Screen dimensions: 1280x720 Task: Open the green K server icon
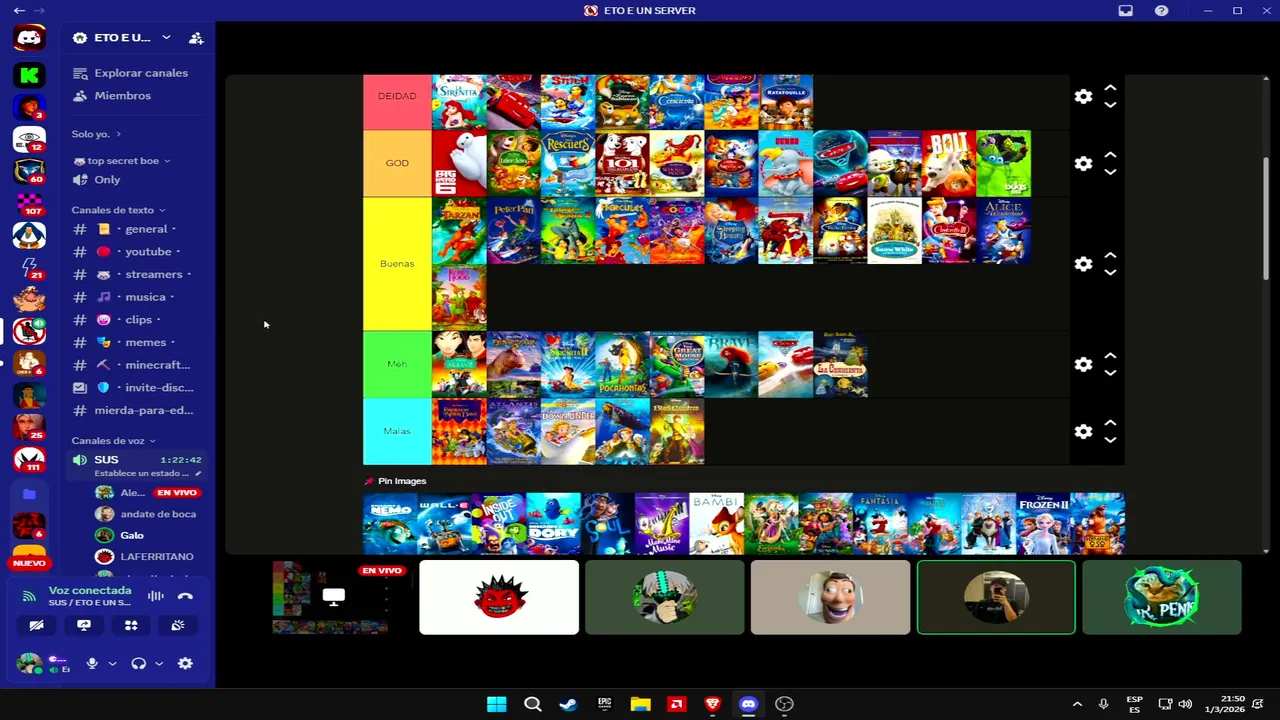29,74
